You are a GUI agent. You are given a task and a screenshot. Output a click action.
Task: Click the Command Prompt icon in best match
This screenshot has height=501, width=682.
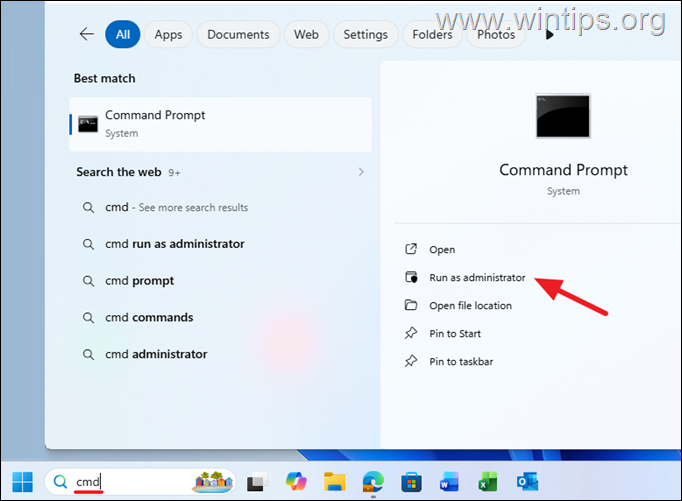tap(88, 124)
